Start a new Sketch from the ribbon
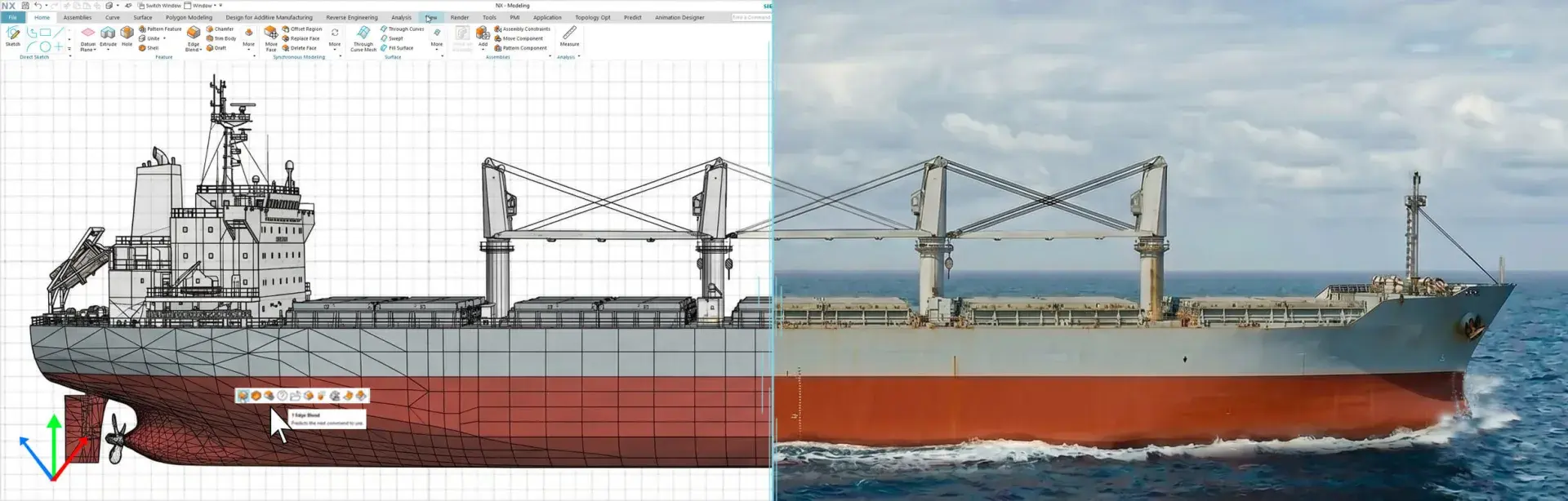 (13, 37)
